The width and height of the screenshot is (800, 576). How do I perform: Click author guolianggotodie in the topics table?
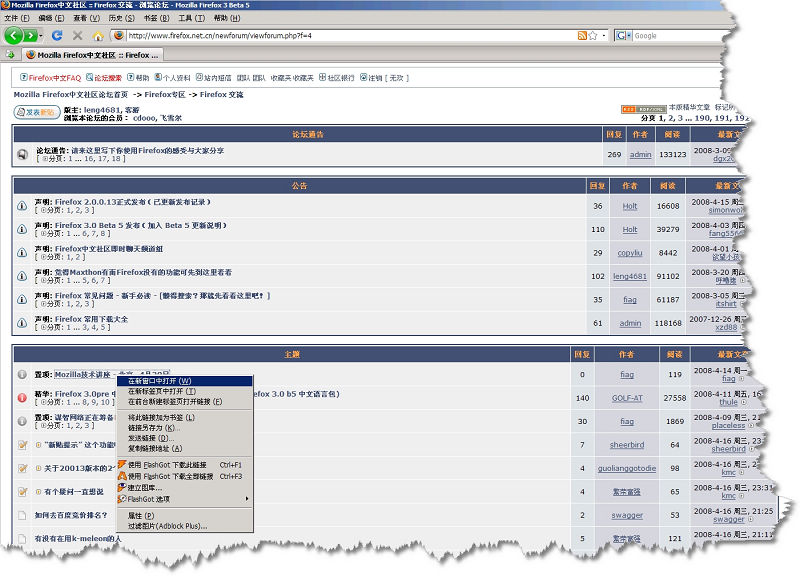(627, 468)
